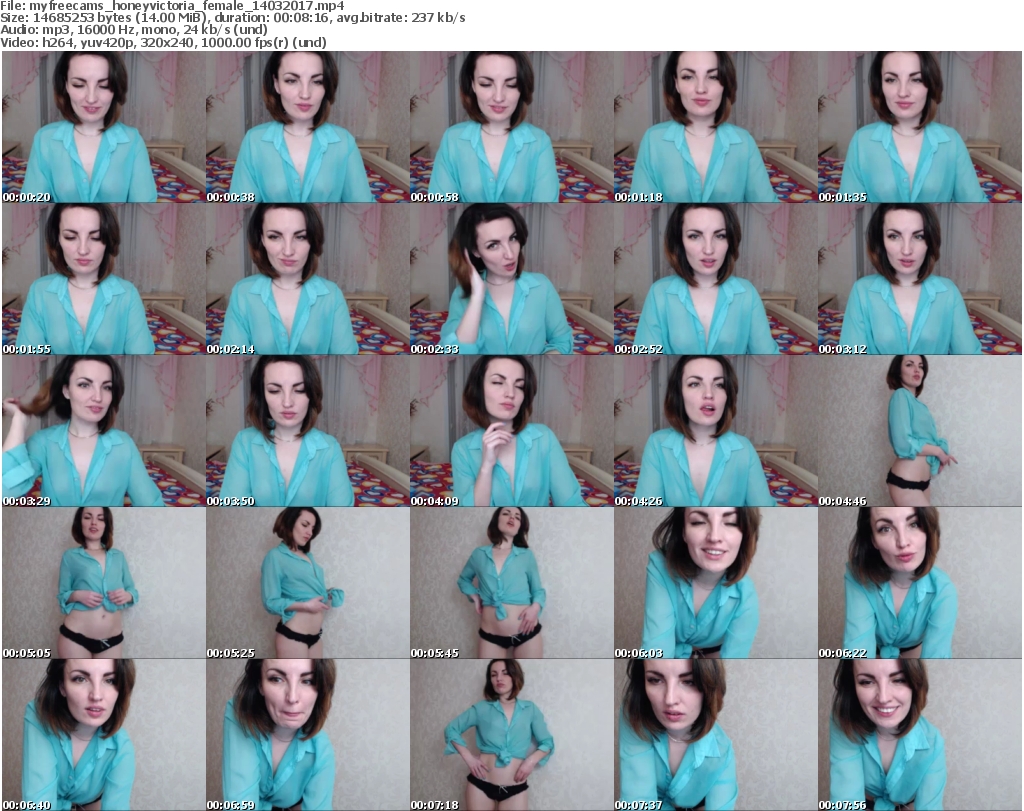Select the thumbnail frame at 00:00:38
Image resolution: width=1024 pixels, height=811 pixels.
coord(308,127)
